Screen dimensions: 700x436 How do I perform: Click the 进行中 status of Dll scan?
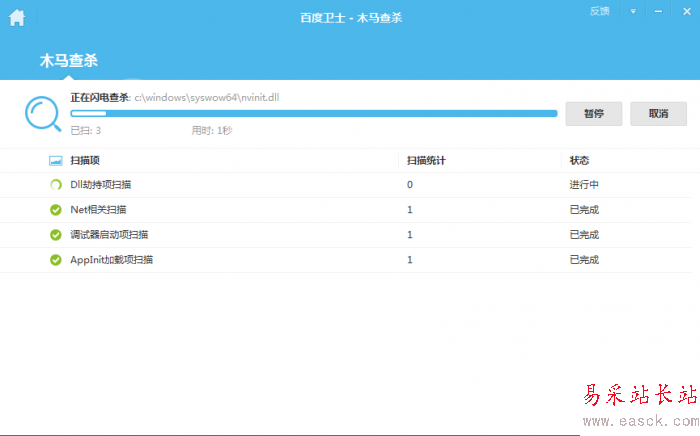tap(584, 185)
